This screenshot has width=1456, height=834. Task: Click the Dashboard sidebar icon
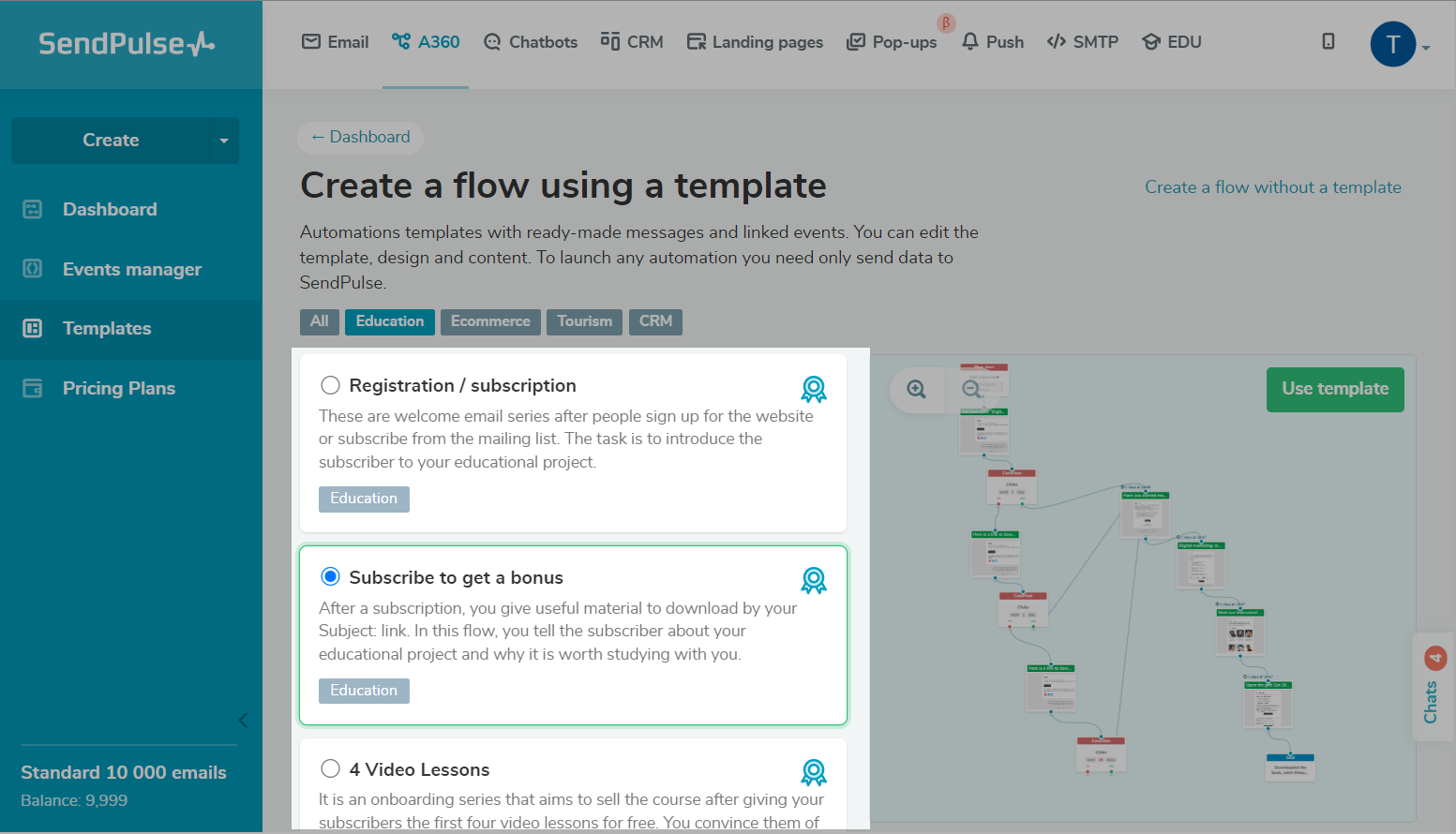[x=33, y=209]
